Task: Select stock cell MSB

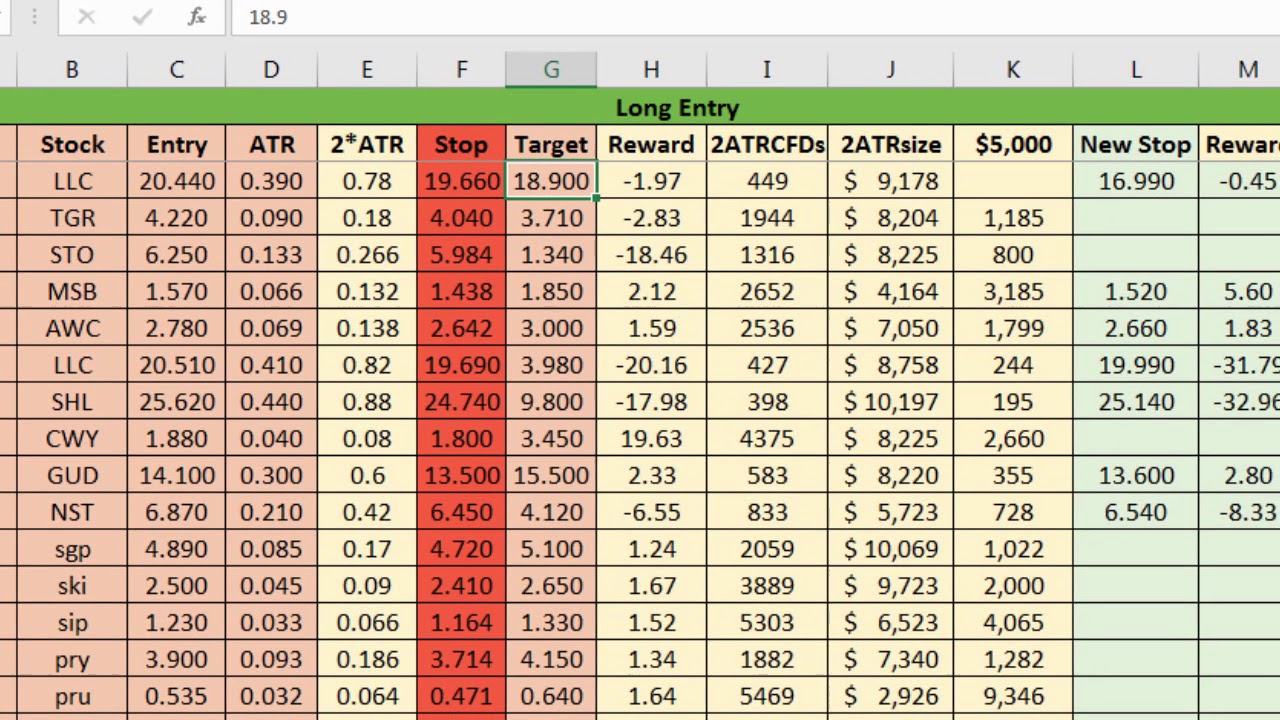Action: tap(72, 291)
